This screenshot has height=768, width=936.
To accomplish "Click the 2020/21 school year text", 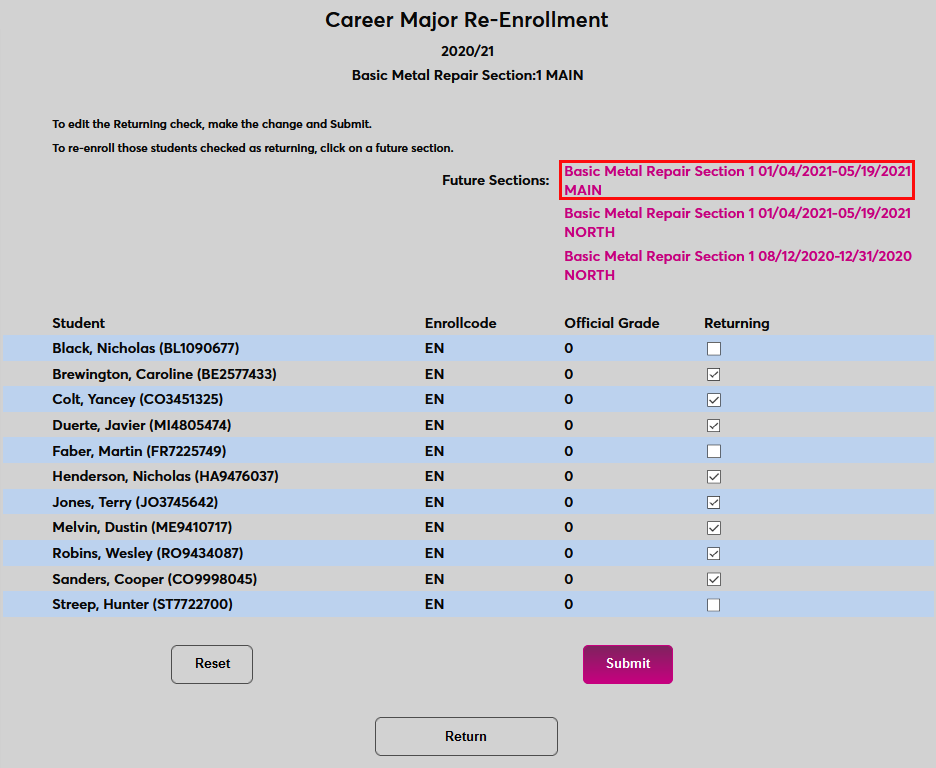I will coord(467,51).
